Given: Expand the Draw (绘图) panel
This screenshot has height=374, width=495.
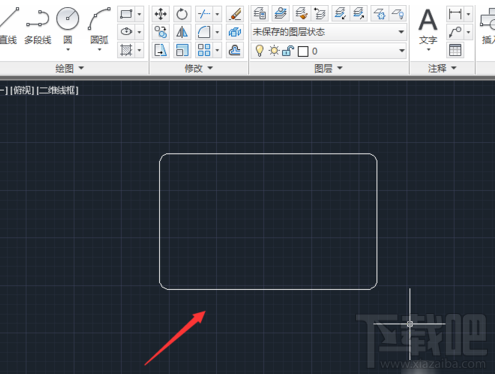Looking at the screenshot, I should [x=69, y=68].
